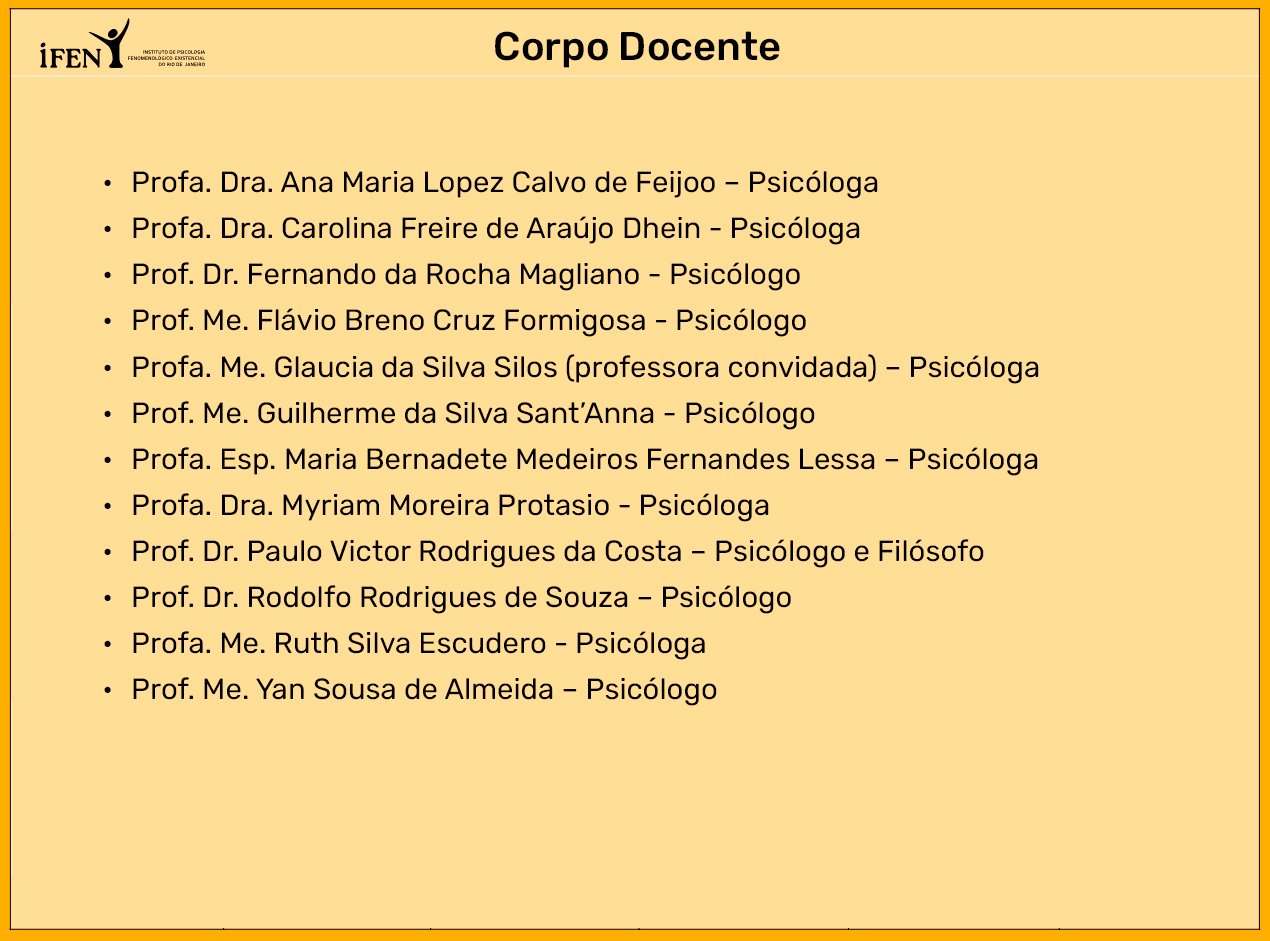Click the Corpo Docente slide title

click(x=636, y=47)
